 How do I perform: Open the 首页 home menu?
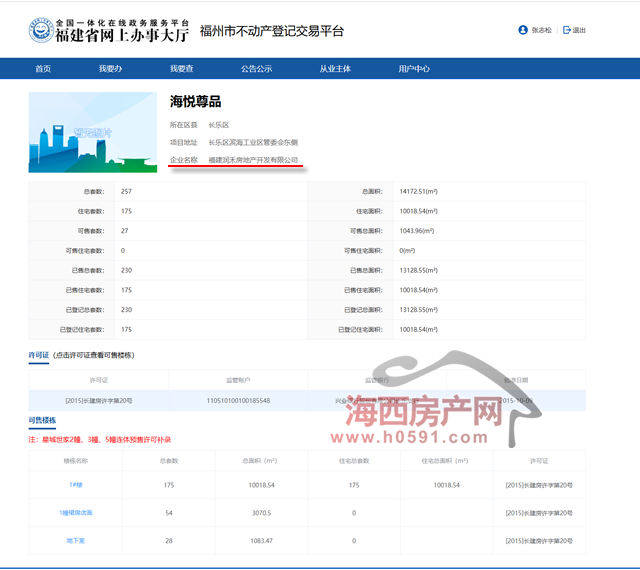tap(43, 69)
